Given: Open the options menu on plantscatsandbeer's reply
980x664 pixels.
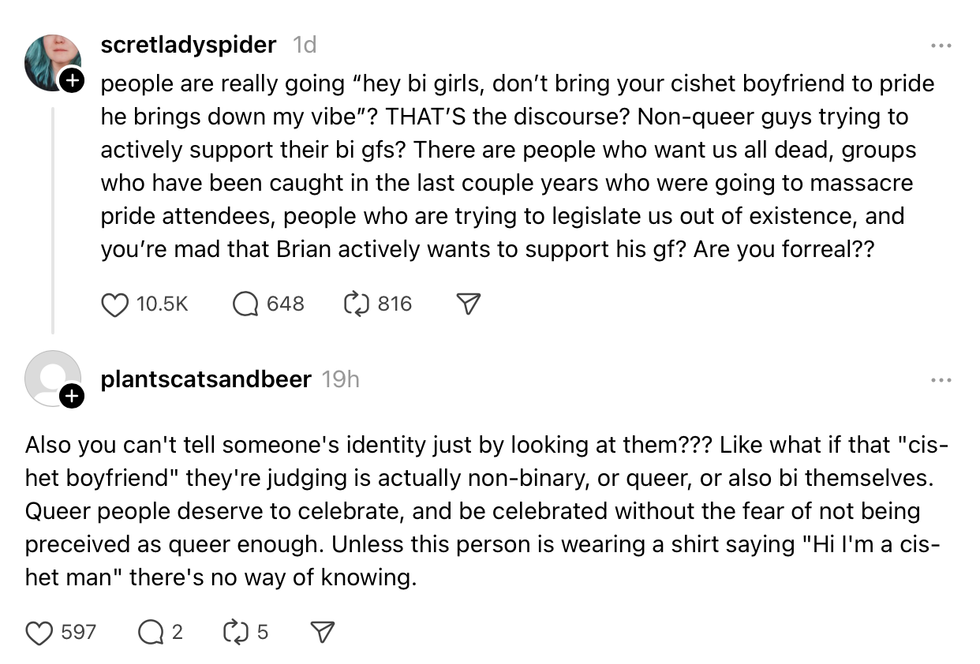Looking at the screenshot, I should point(940,379).
